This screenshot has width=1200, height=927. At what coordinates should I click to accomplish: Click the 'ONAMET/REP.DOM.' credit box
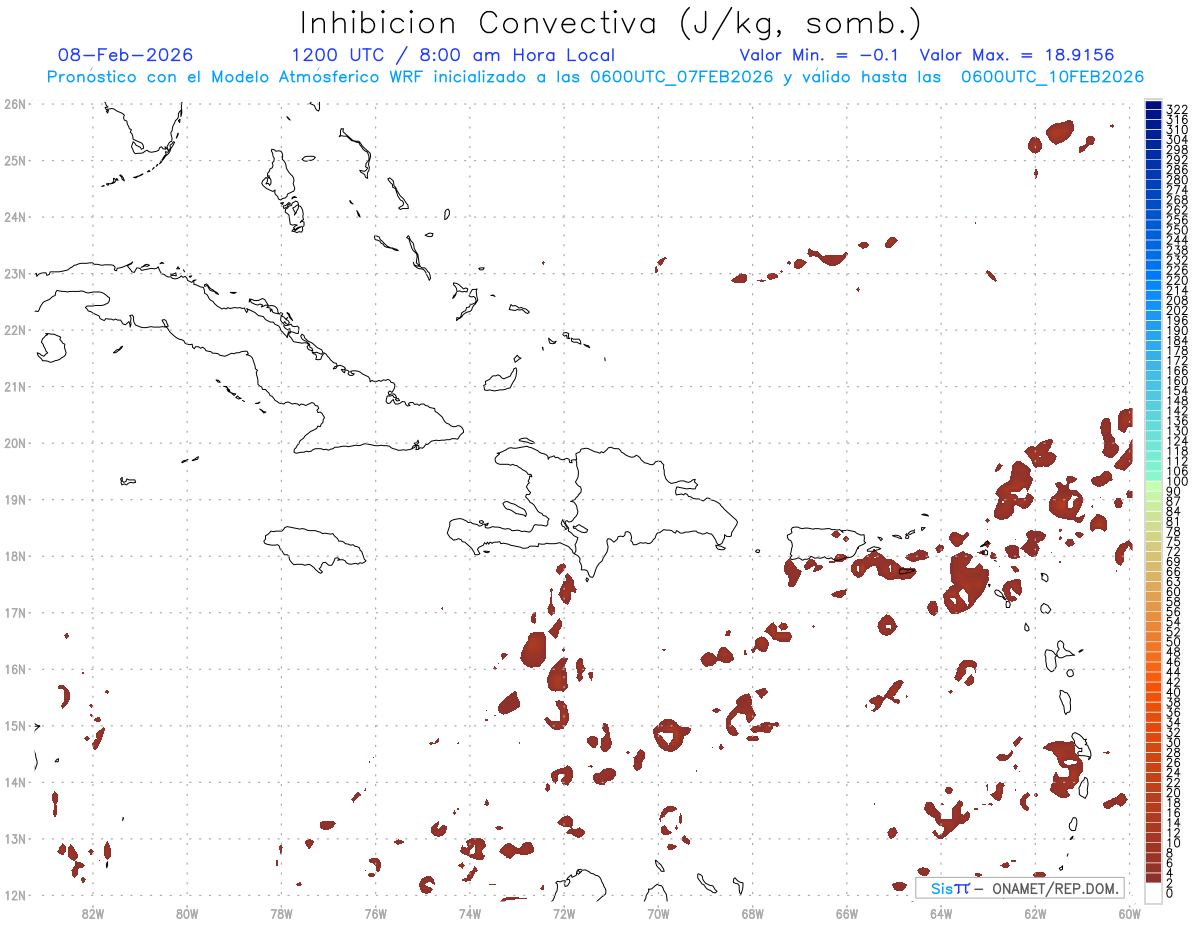[x=1020, y=888]
